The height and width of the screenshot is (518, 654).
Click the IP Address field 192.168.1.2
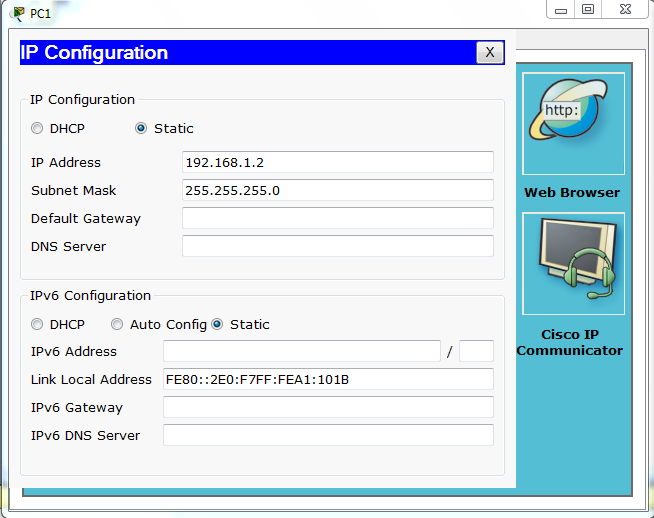coord(338,162)
